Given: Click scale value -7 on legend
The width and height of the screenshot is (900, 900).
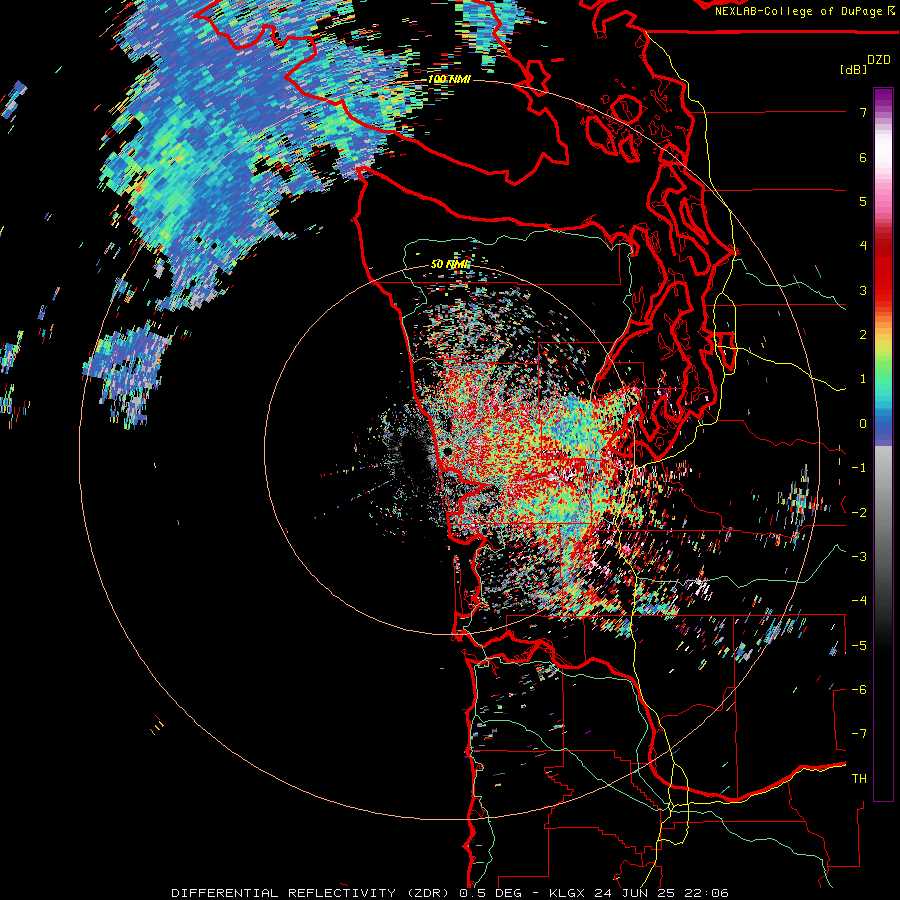Looking at the screenshot, I should pos(859,734).
